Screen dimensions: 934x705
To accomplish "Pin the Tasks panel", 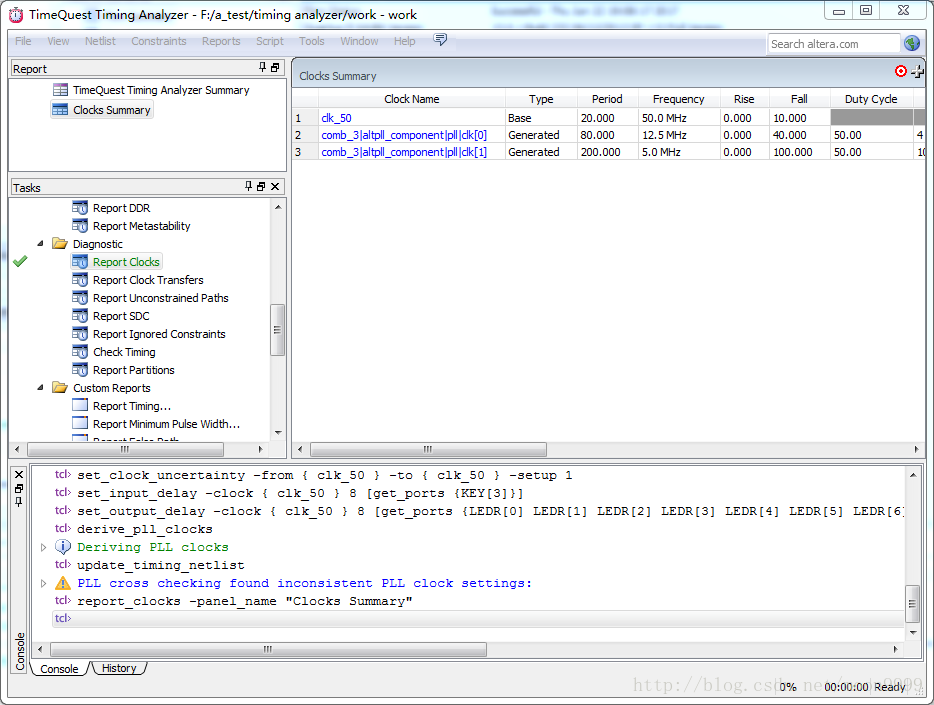I will pyautogui.click(x=248, y=186).
